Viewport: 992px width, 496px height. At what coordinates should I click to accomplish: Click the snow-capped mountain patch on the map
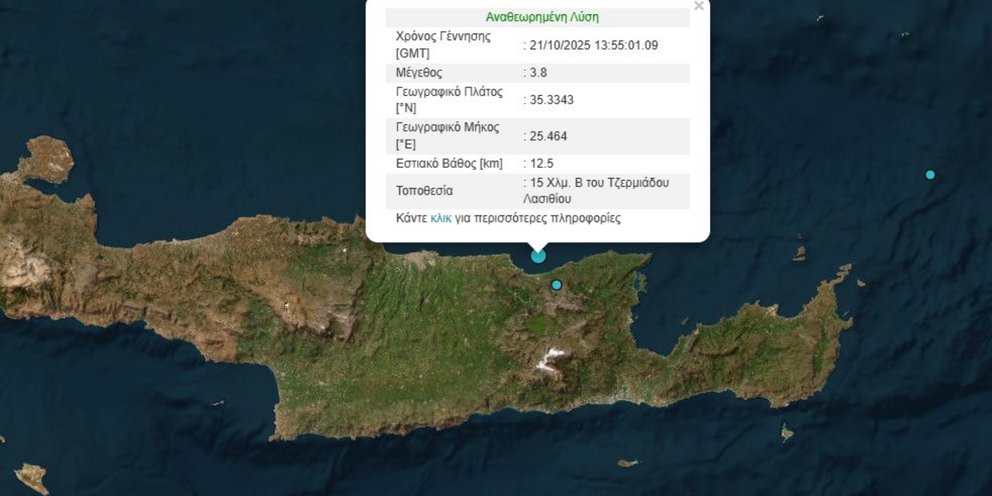coord(551,357)
